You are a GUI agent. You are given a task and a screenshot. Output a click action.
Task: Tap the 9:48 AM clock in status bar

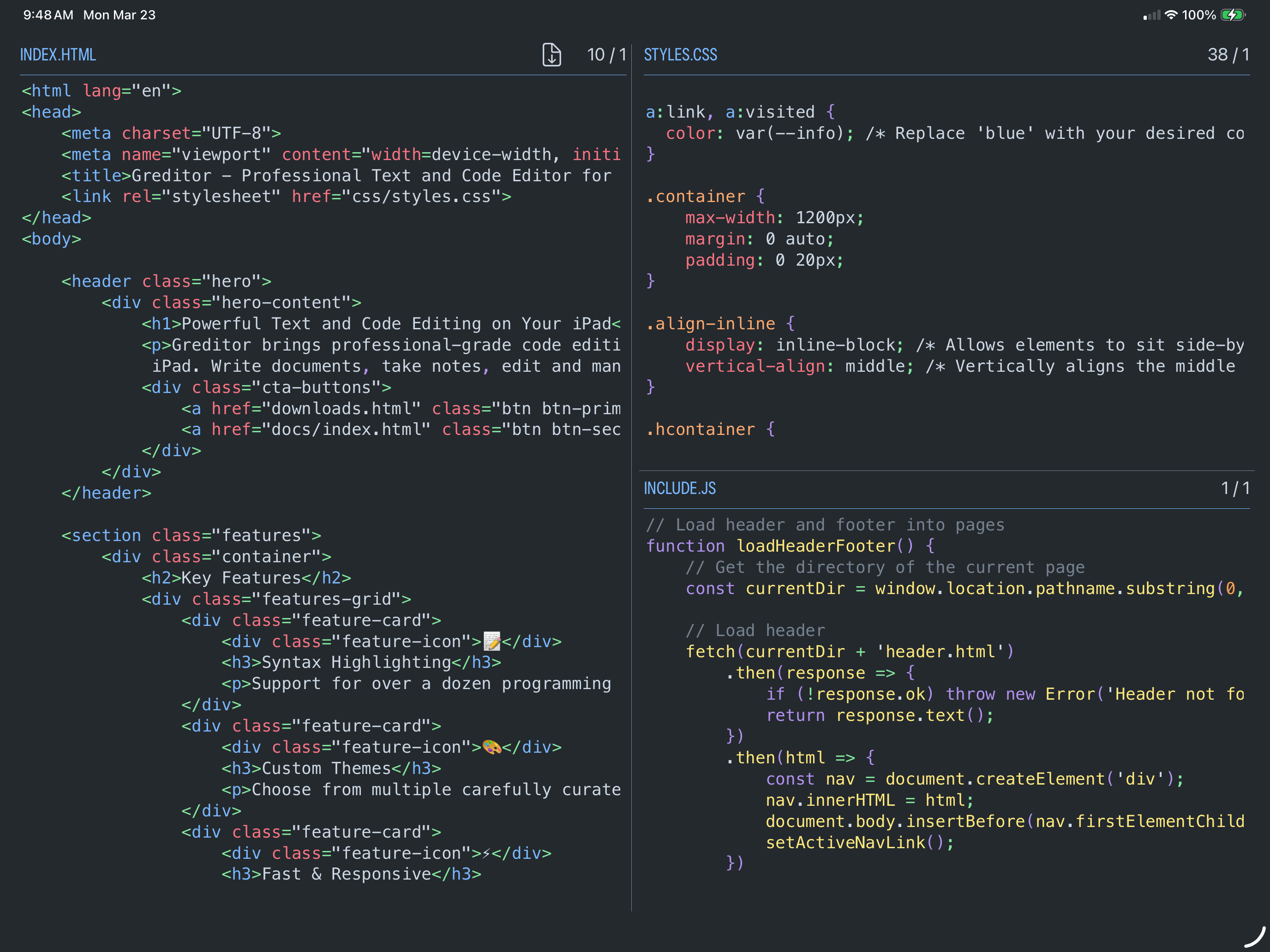pyautogui.click(x=48, y=16)
